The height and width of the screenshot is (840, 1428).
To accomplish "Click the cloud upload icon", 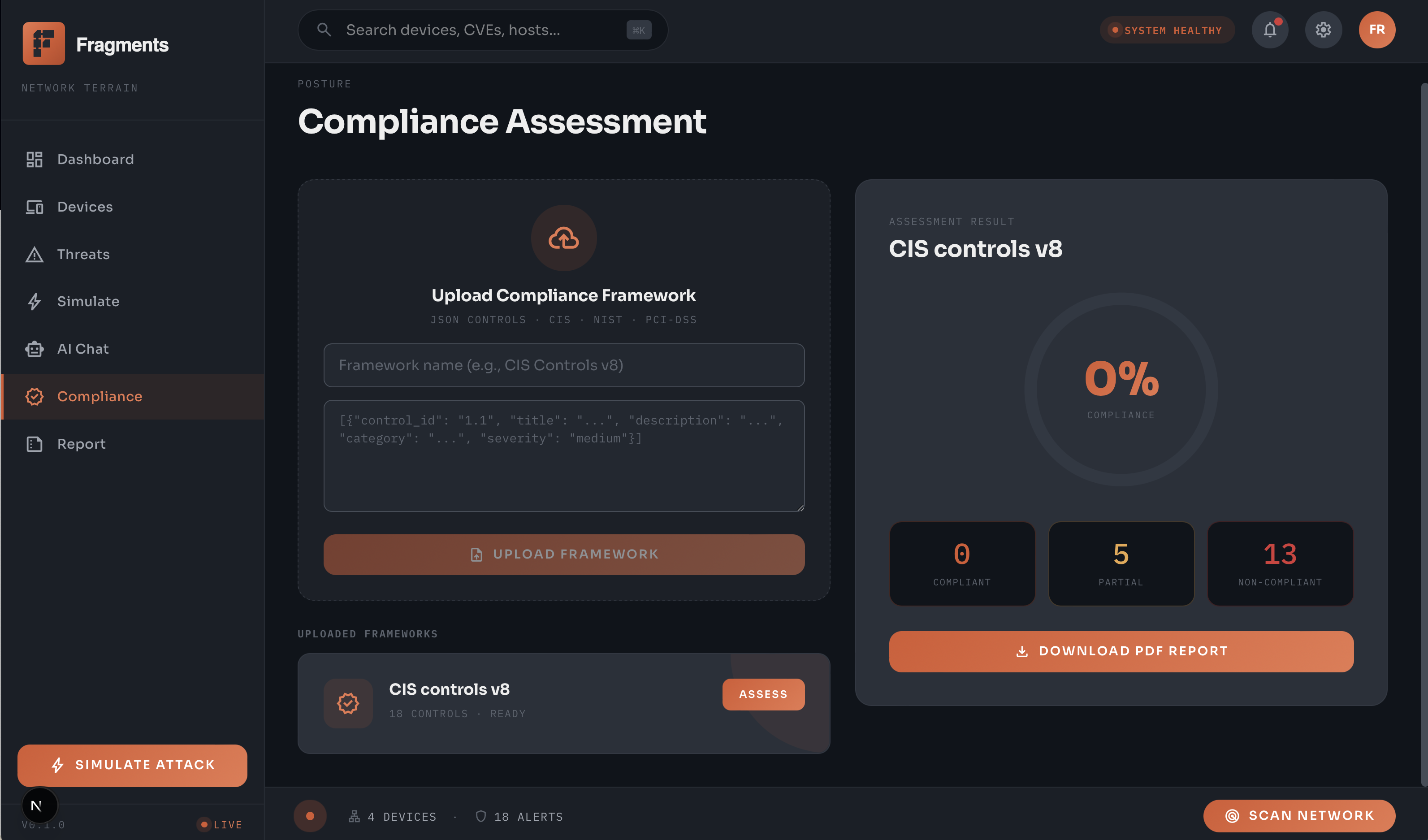I will (563, 238).
